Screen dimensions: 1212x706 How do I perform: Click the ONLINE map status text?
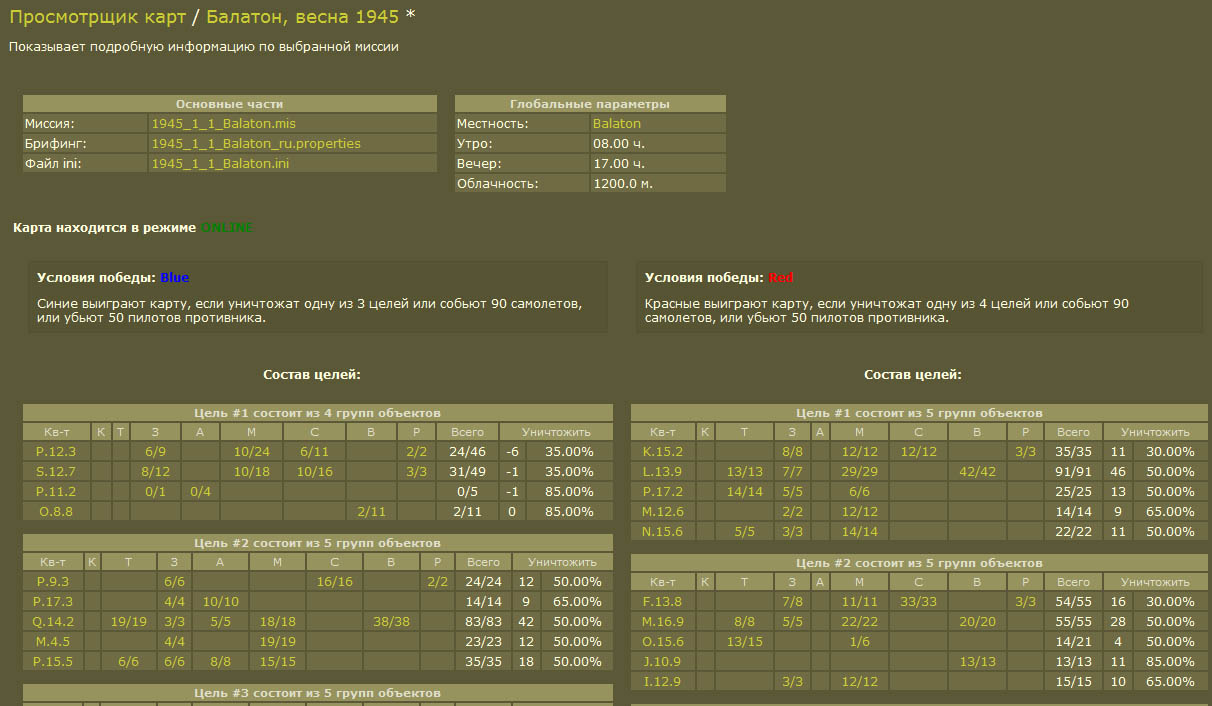227,228
